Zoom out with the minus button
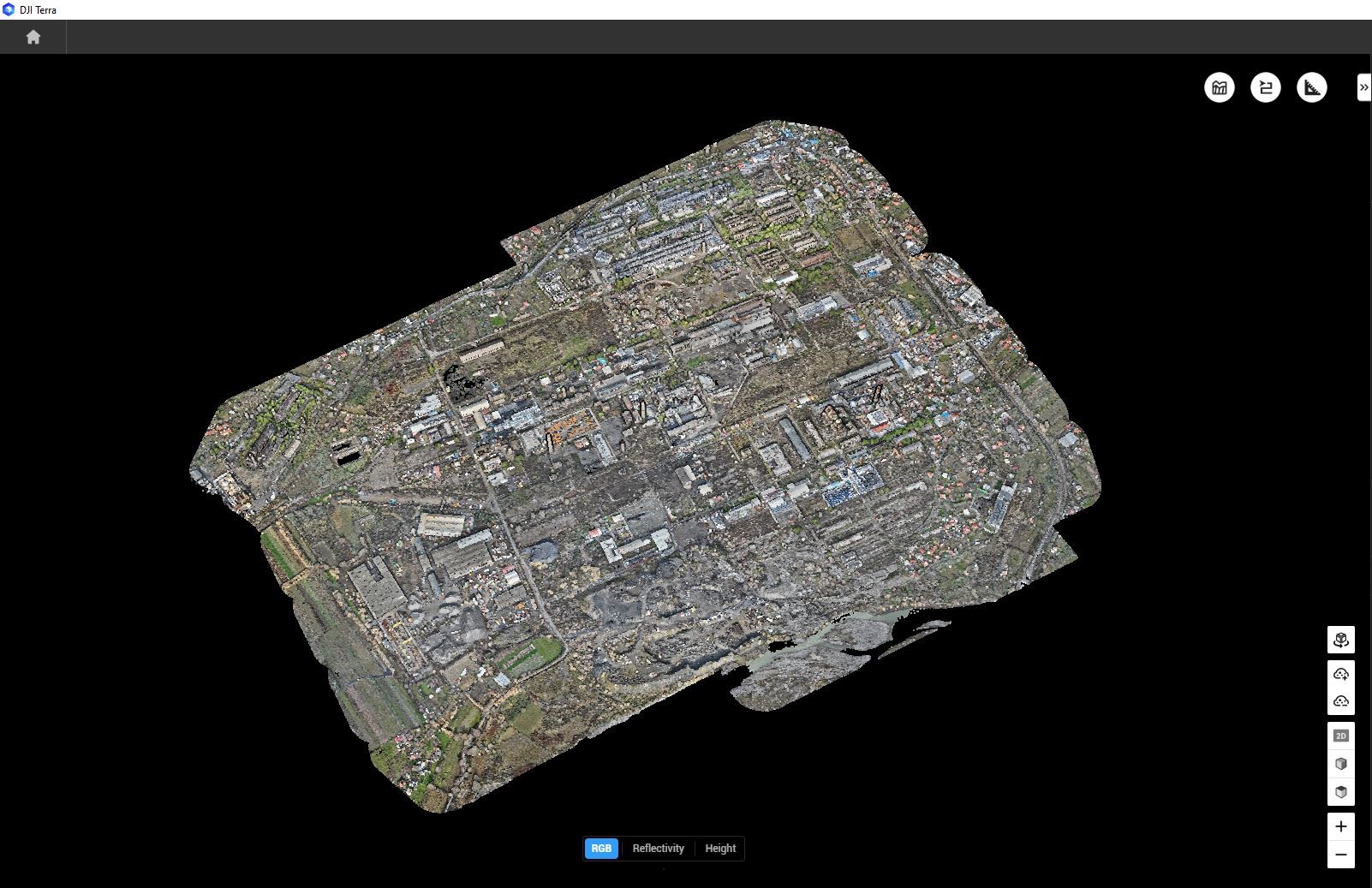 coord(1341,855)
